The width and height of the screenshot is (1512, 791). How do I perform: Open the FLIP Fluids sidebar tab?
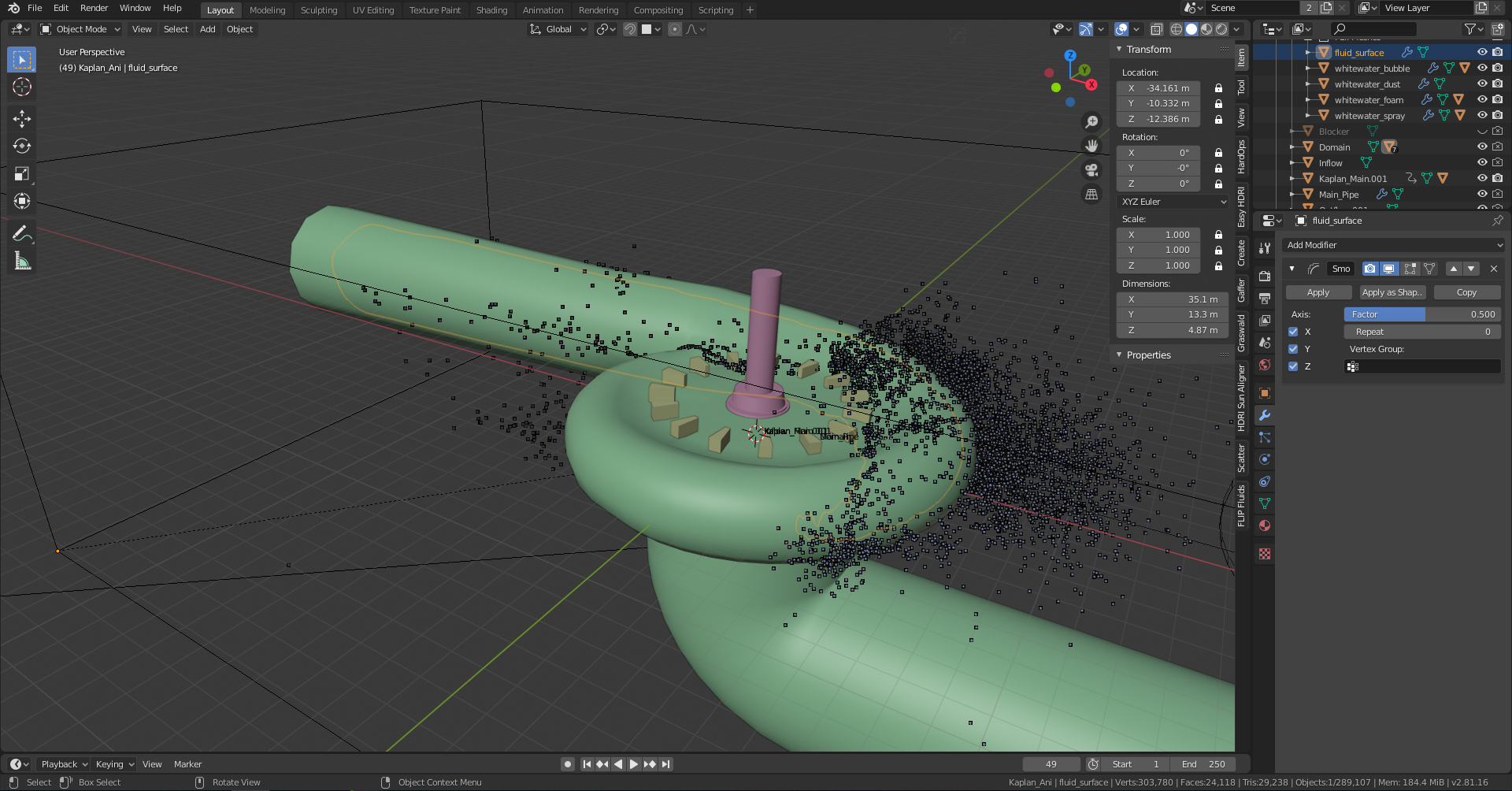pos(1242,505)
